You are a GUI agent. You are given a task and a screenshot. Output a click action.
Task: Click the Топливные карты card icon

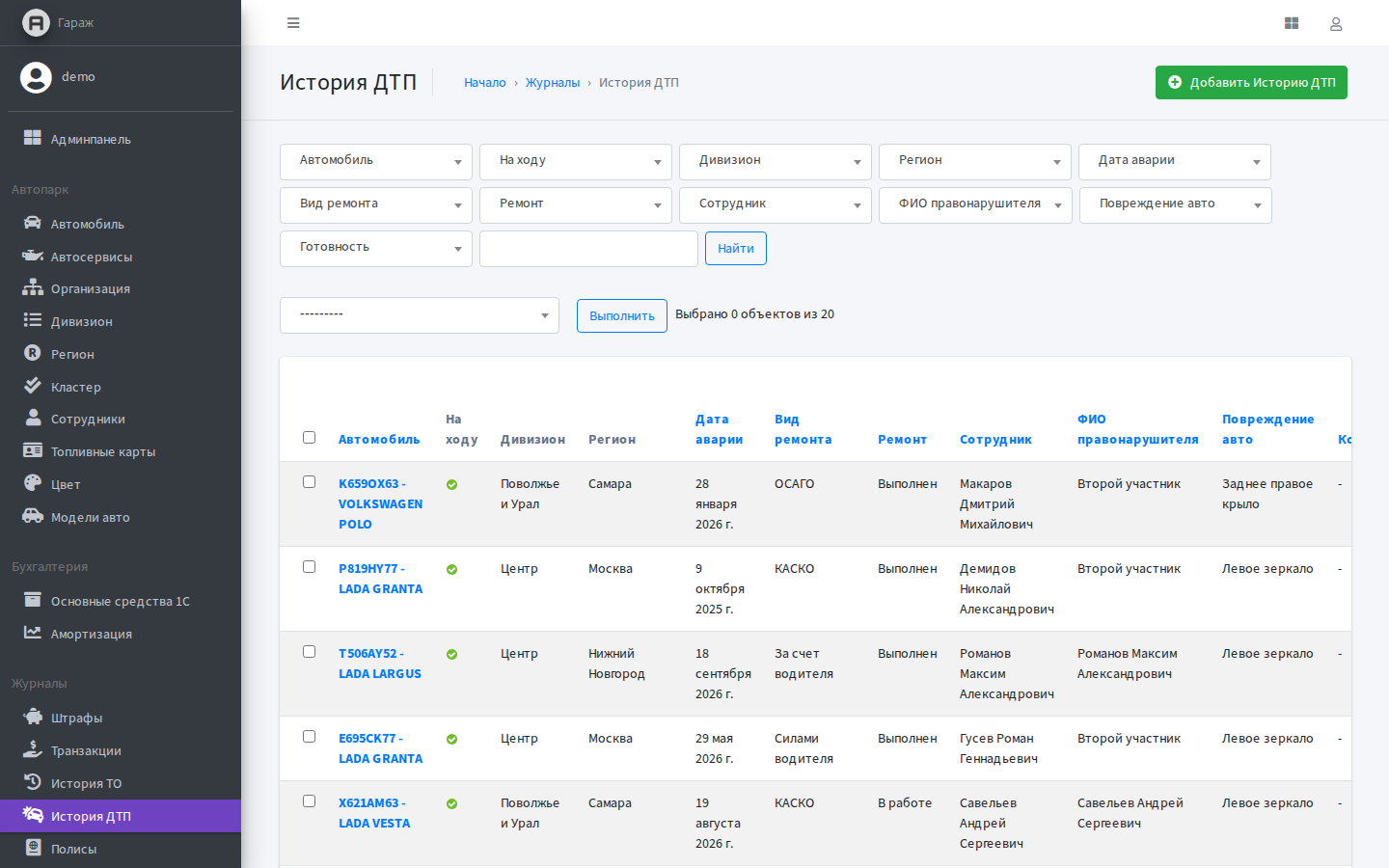(x=33, y=450)
